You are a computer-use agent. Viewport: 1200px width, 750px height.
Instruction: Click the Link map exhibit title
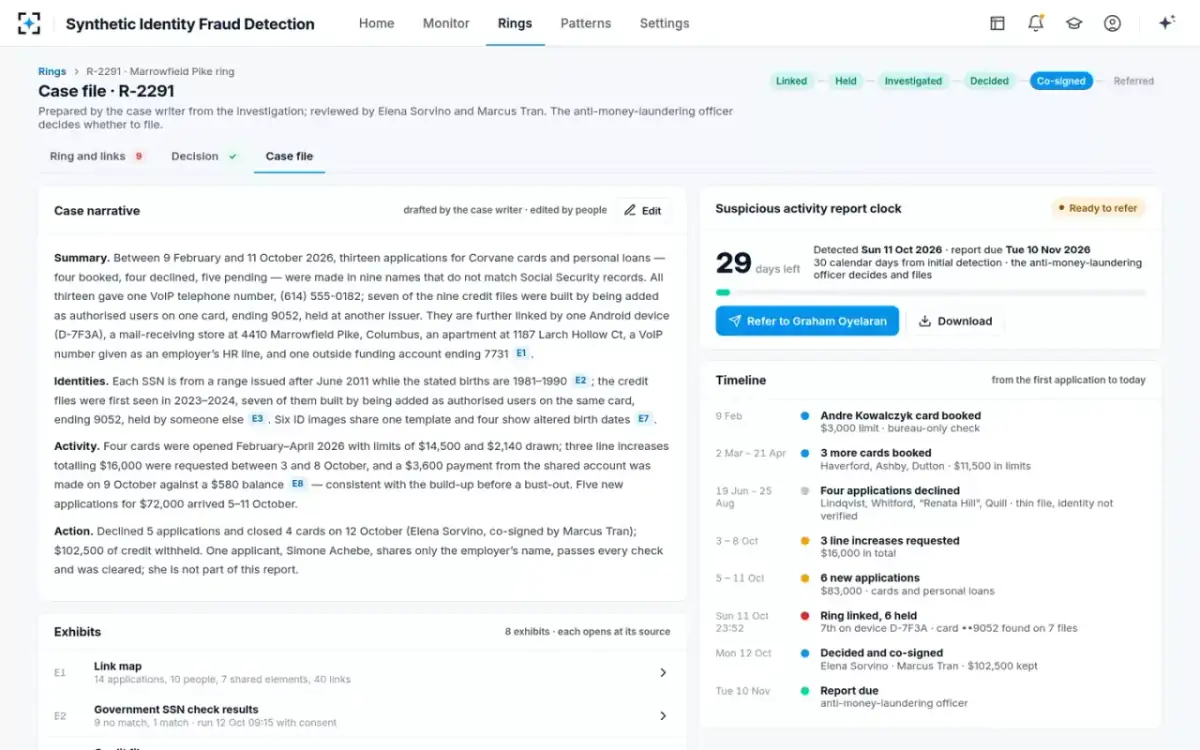click(x=118, y=666)
